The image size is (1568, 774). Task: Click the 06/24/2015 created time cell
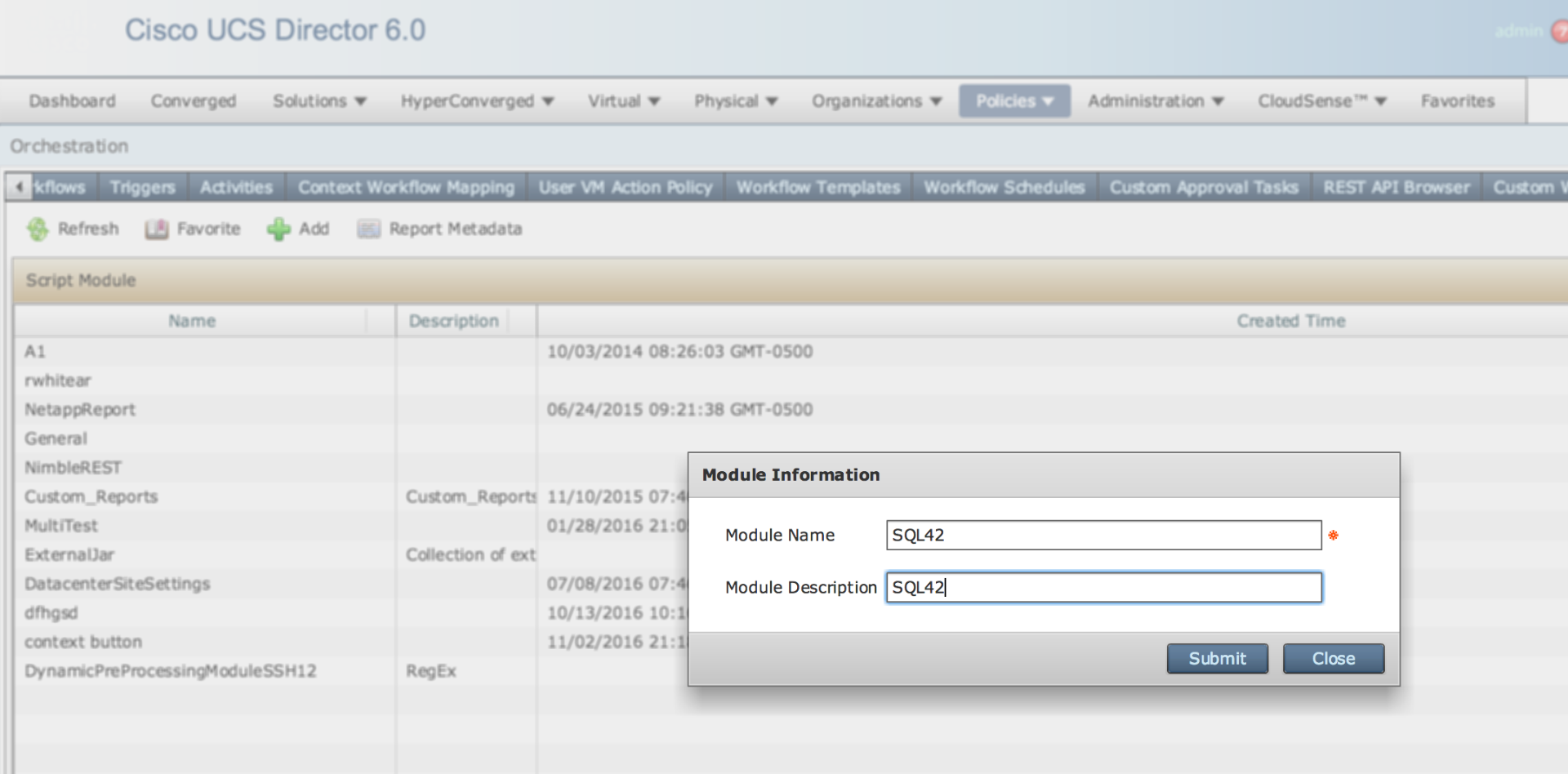click(679, 410)
